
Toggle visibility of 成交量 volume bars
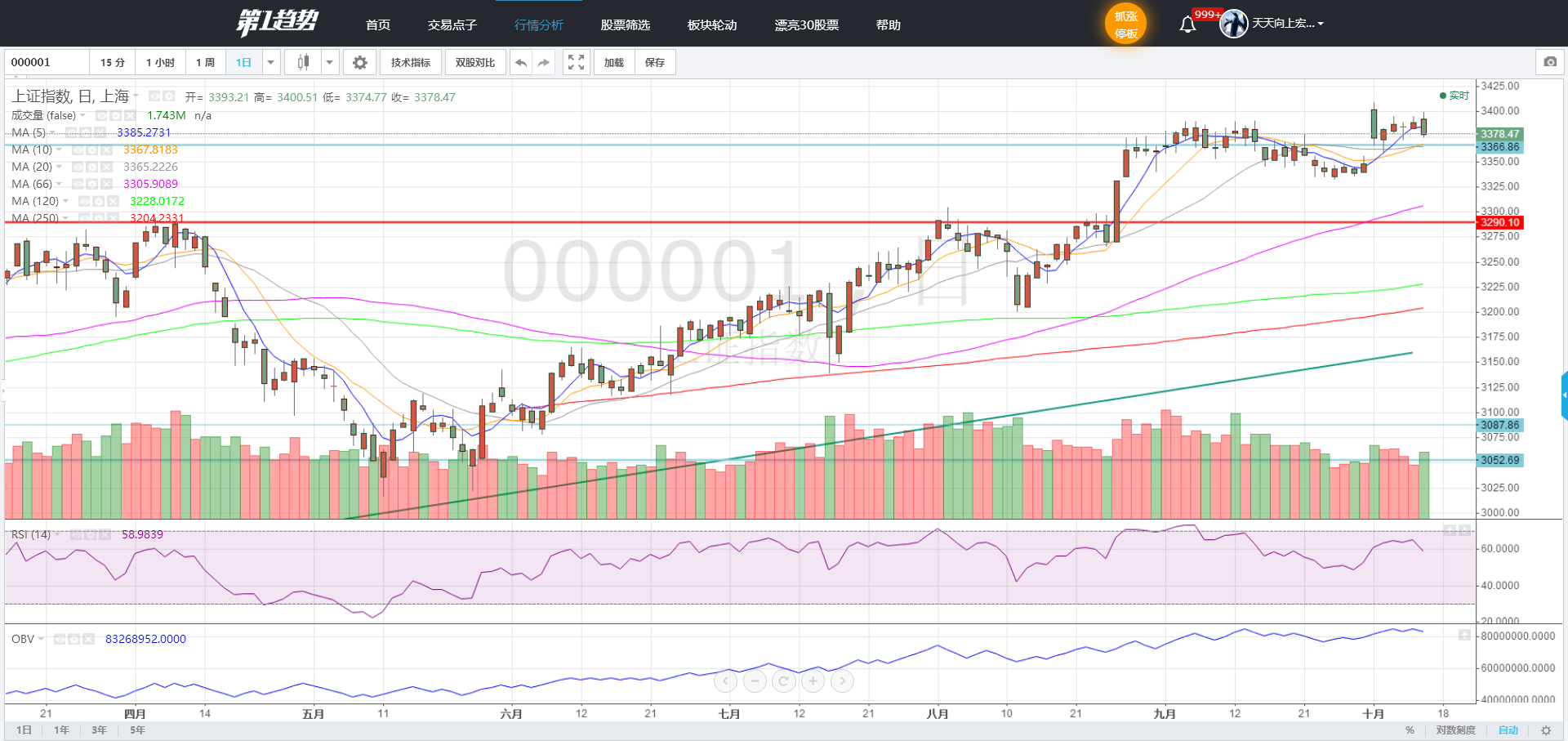[x=102, y=115]
